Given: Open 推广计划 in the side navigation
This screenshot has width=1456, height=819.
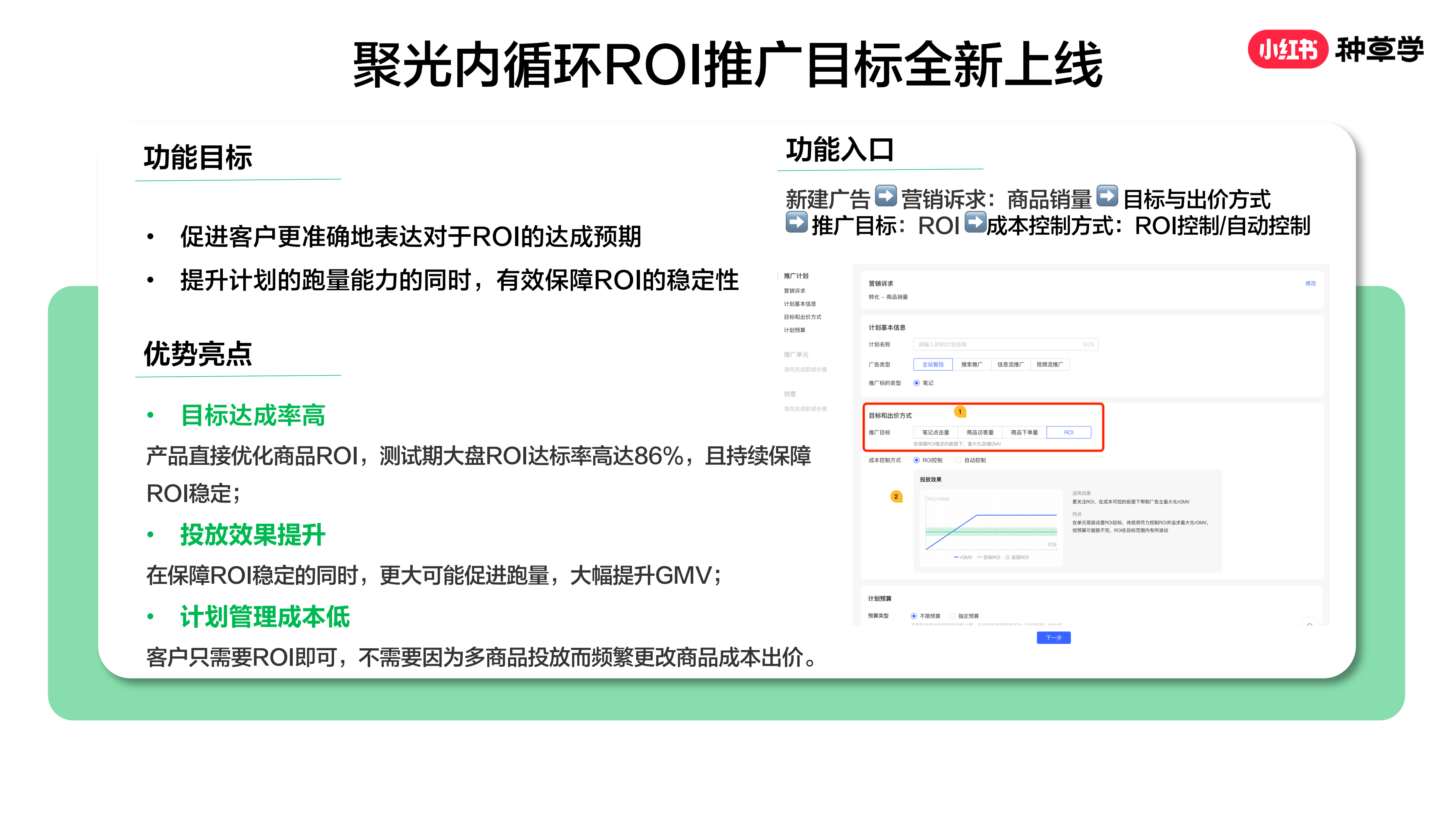Looking at the screenshot, I should point(796,276).
